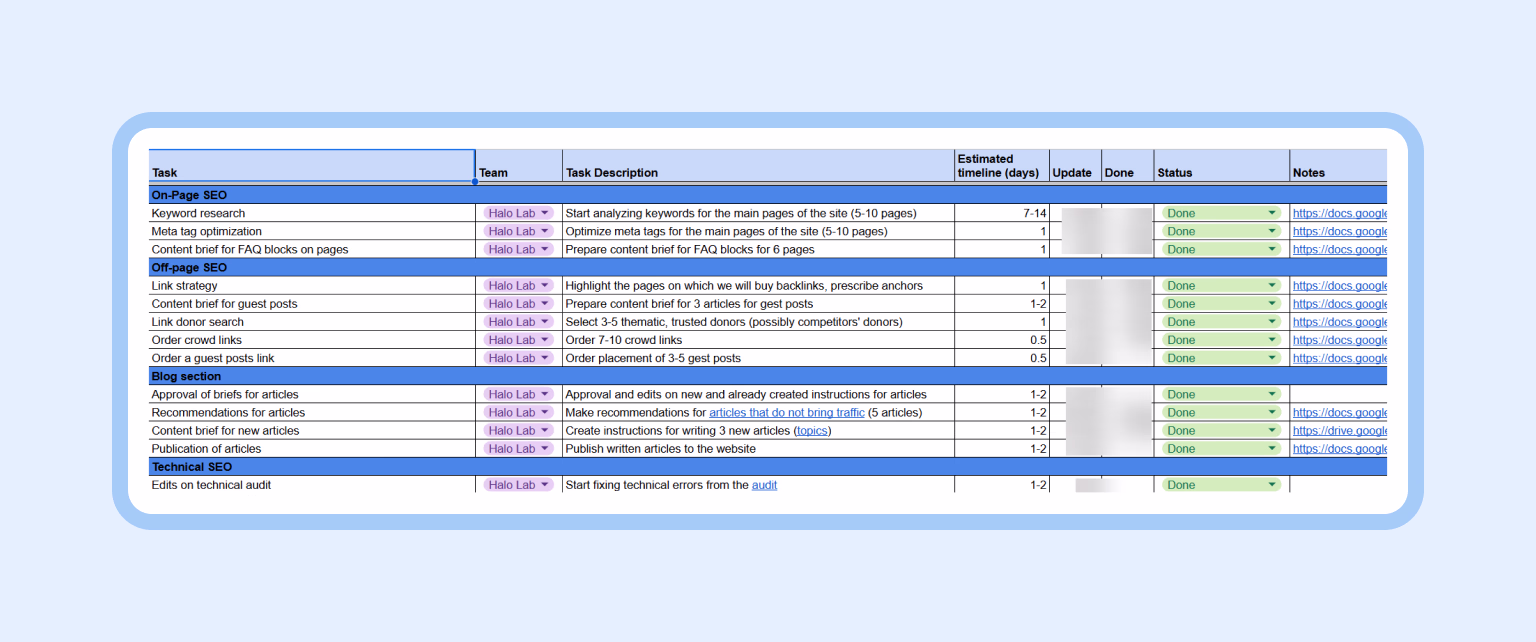Screen dimensions: 1536x642
Task: Select the Team column header
Action: [x=519, y=166]
